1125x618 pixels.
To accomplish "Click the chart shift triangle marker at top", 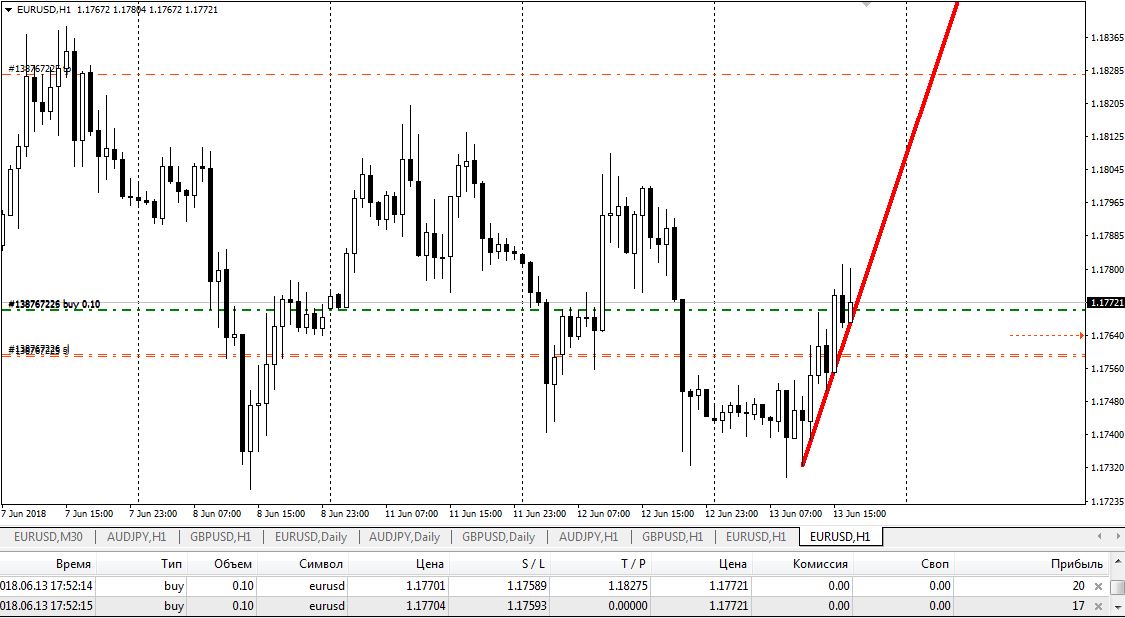I will tap(867, 4).
